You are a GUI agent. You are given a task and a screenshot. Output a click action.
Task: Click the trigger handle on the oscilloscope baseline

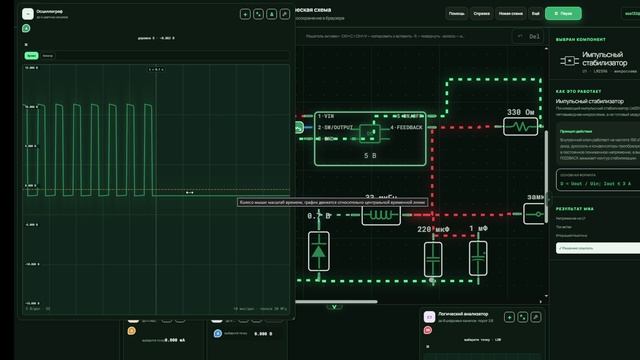click(x=190, y=192)
